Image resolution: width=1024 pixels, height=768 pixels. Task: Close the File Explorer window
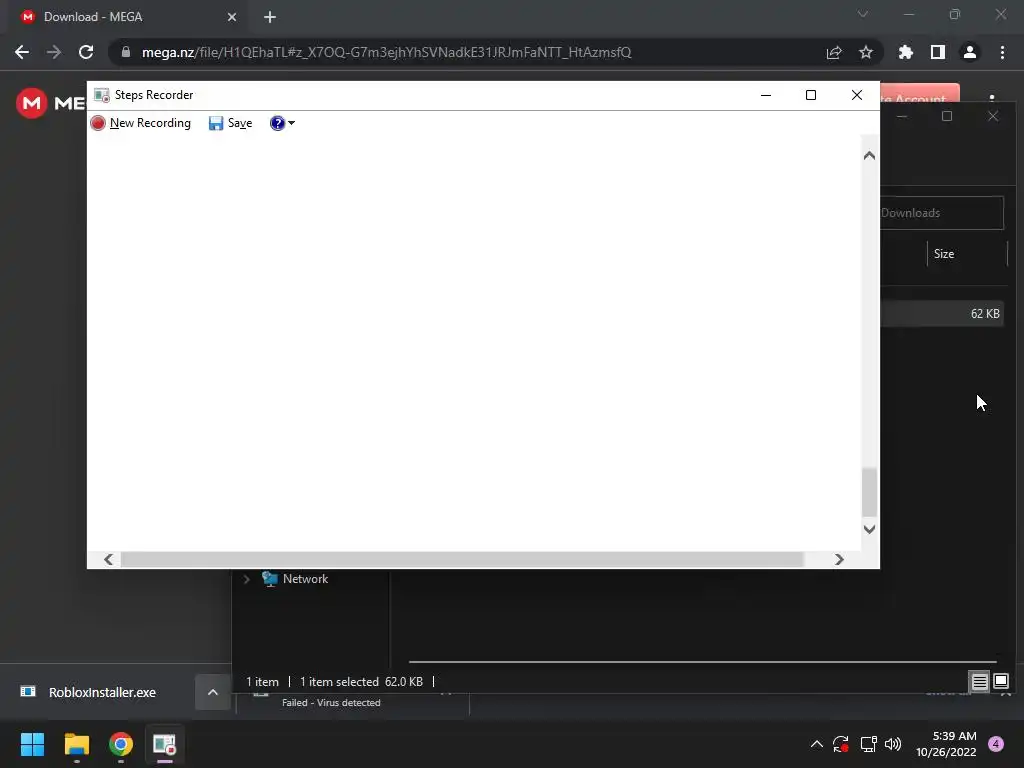point(993,116)
